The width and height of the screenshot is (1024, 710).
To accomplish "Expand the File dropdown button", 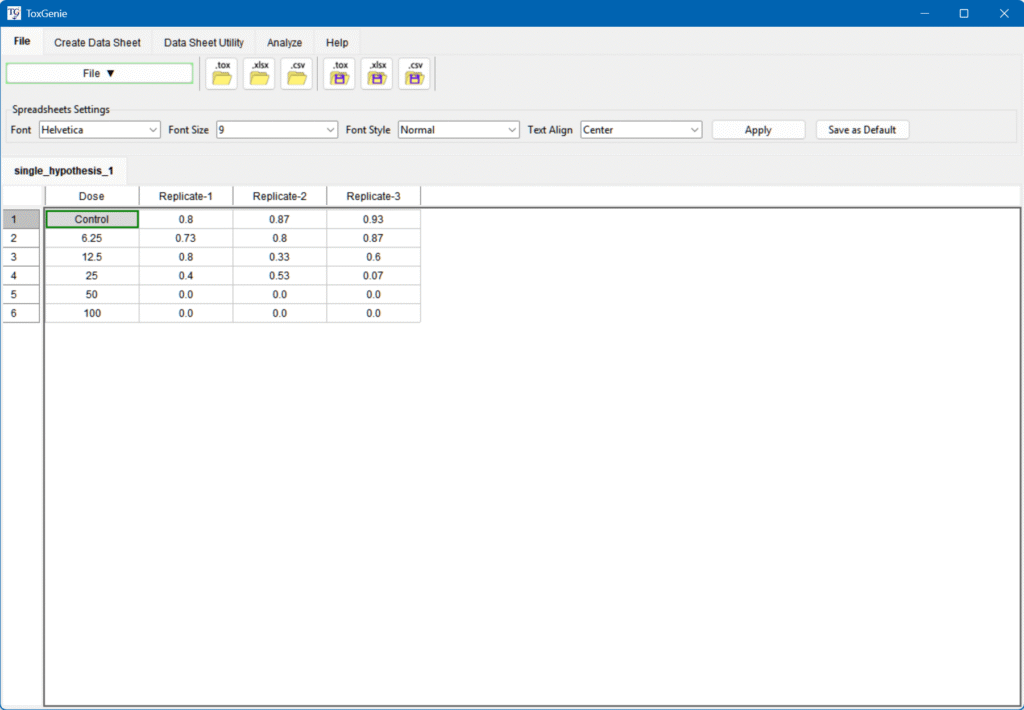I will [x=99, y=73].
